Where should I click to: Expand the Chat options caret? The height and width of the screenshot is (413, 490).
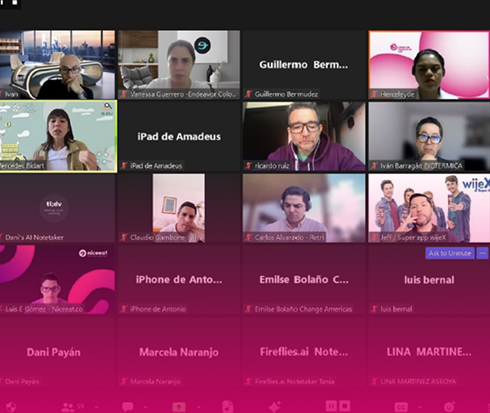pos(145,407)
